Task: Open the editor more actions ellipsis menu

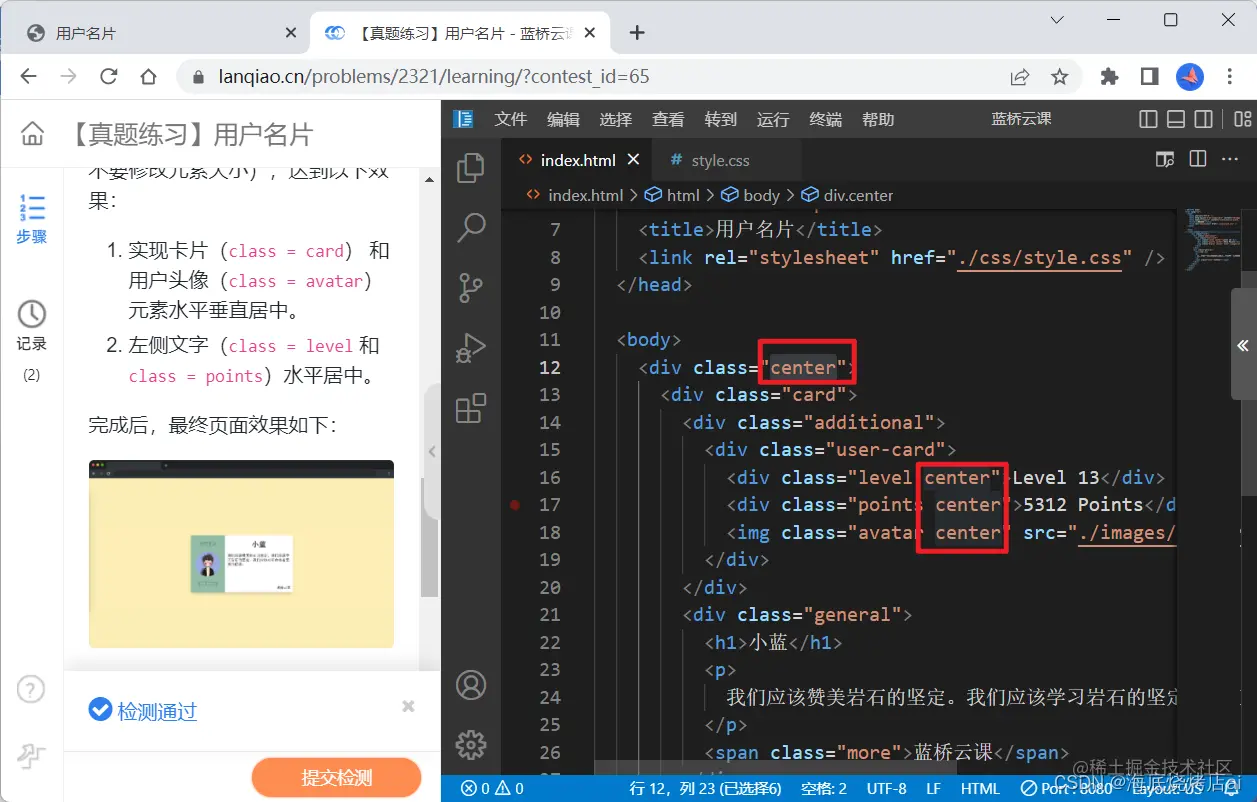Action: 1229,158
